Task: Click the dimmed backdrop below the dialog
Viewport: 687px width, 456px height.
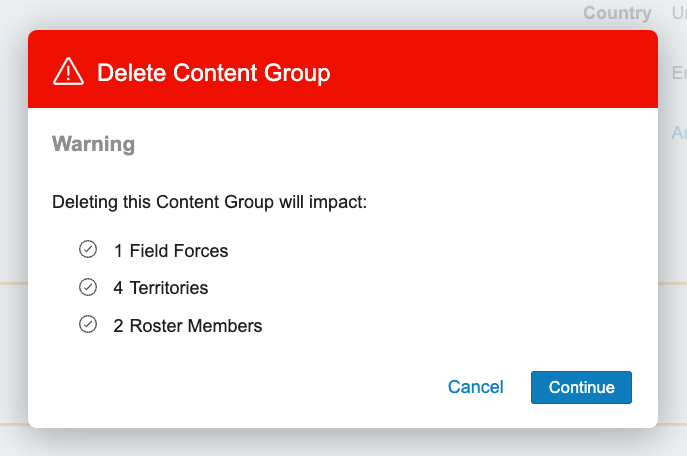Action: pyautogui.click(x=340, y=442)
